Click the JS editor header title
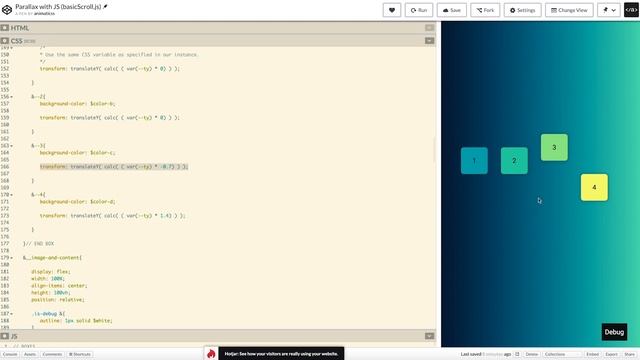This screenshot has width=640, height=360. (x=14, y=336)
